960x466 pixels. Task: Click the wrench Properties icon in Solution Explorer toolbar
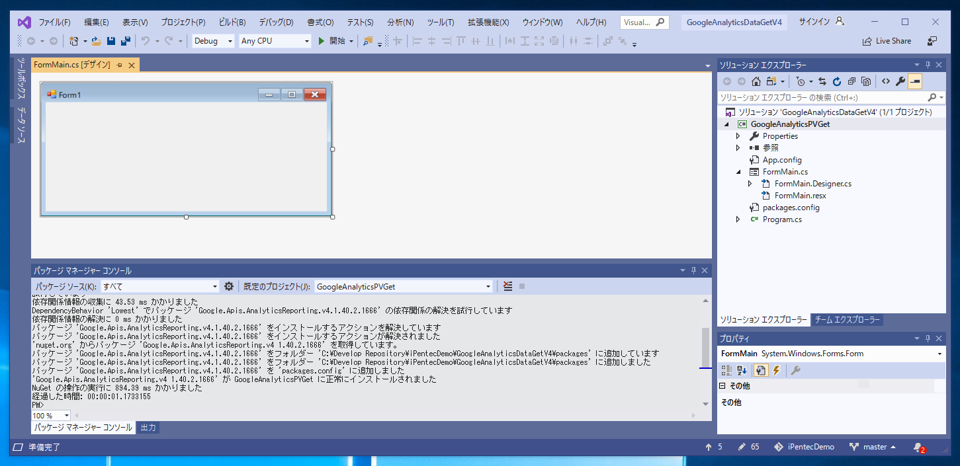(x=900, y=81)
